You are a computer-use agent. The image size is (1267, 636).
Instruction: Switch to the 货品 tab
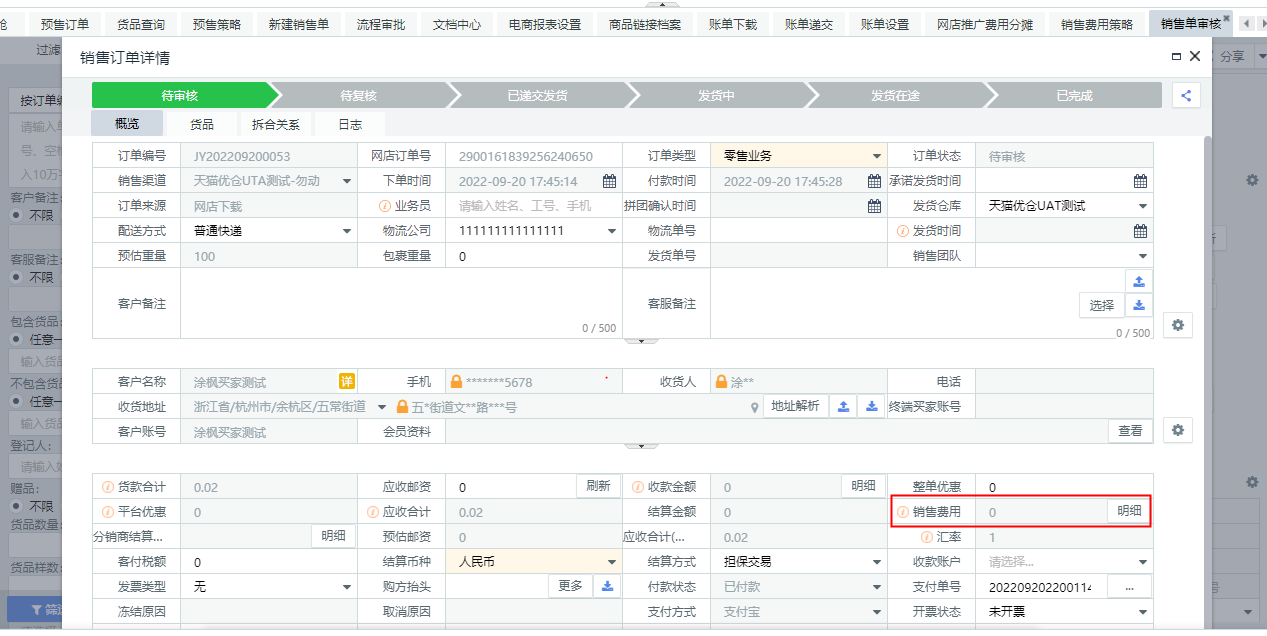click(x=202, y=125)
